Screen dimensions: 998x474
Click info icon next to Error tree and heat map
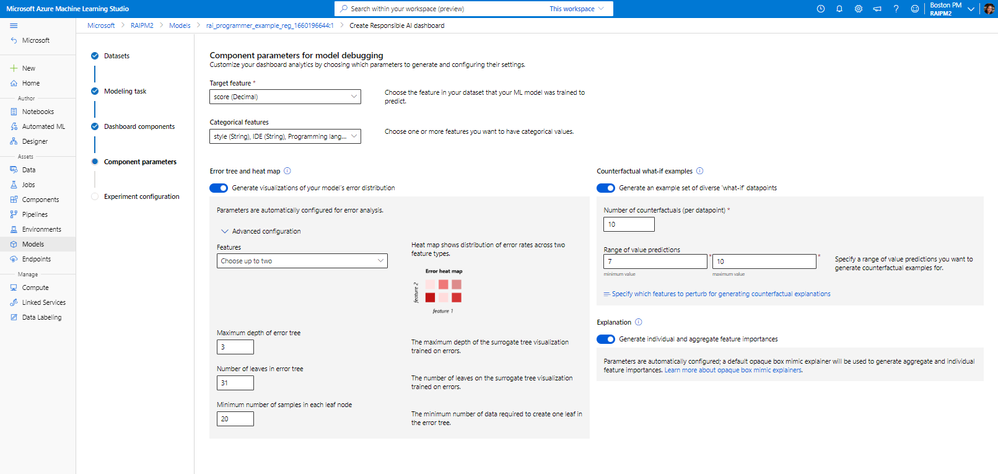(x=287, y=171)
